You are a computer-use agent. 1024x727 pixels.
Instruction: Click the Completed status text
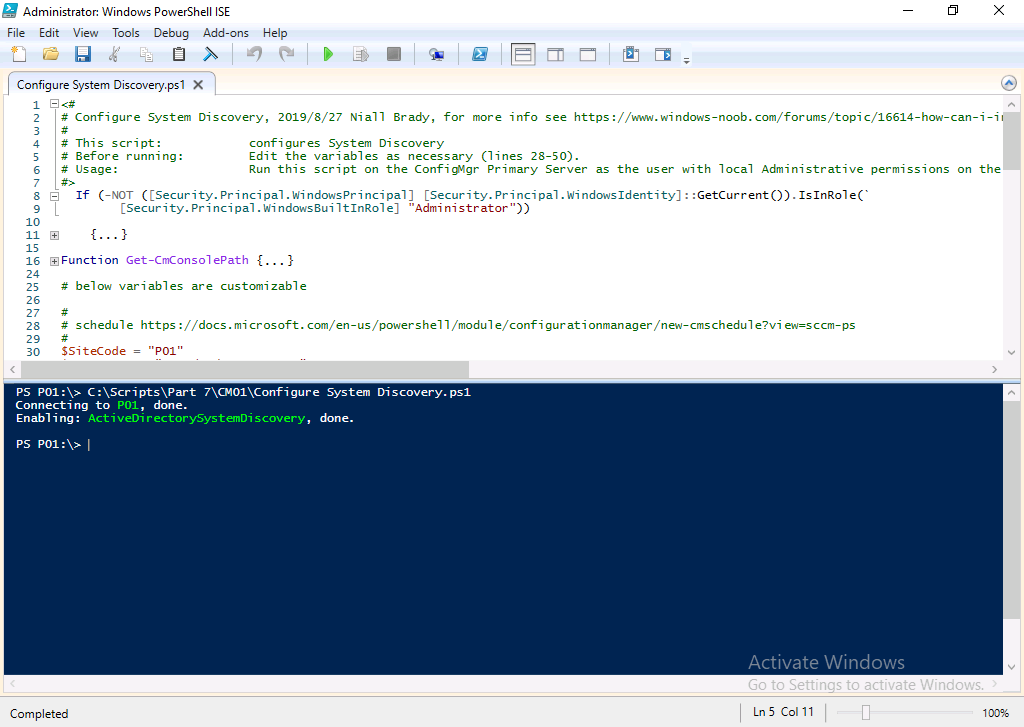[x=39, y=713]
